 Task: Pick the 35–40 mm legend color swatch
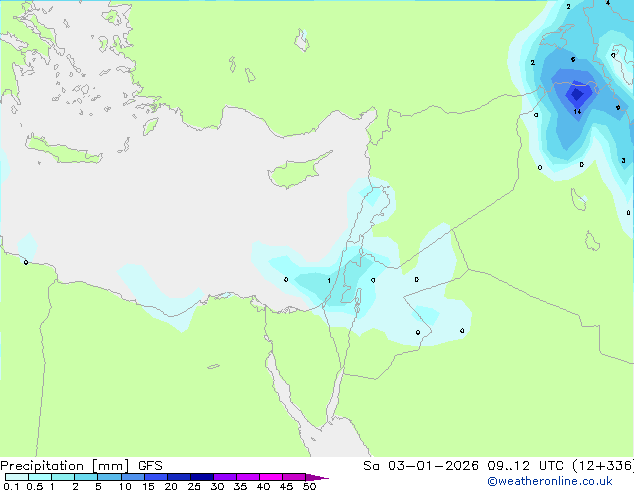click(x=247, y=477)
